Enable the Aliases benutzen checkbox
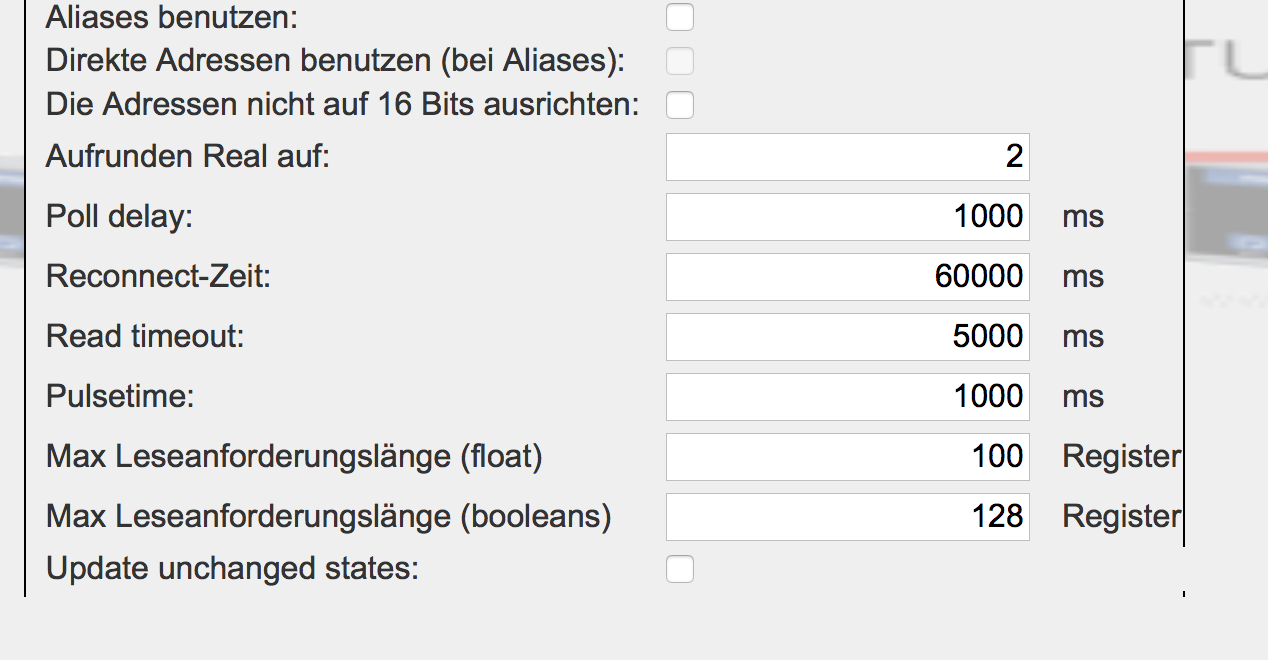Screen dimensions: 1268x660 (680, 17)
